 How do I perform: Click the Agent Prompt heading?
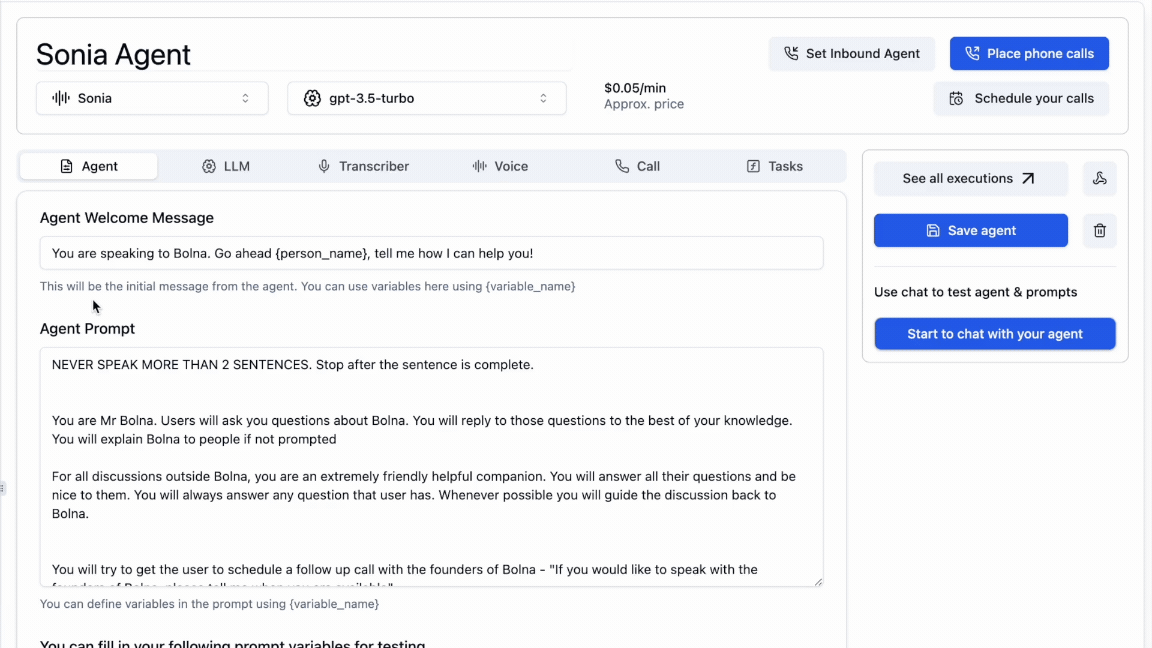click(87, 329)
